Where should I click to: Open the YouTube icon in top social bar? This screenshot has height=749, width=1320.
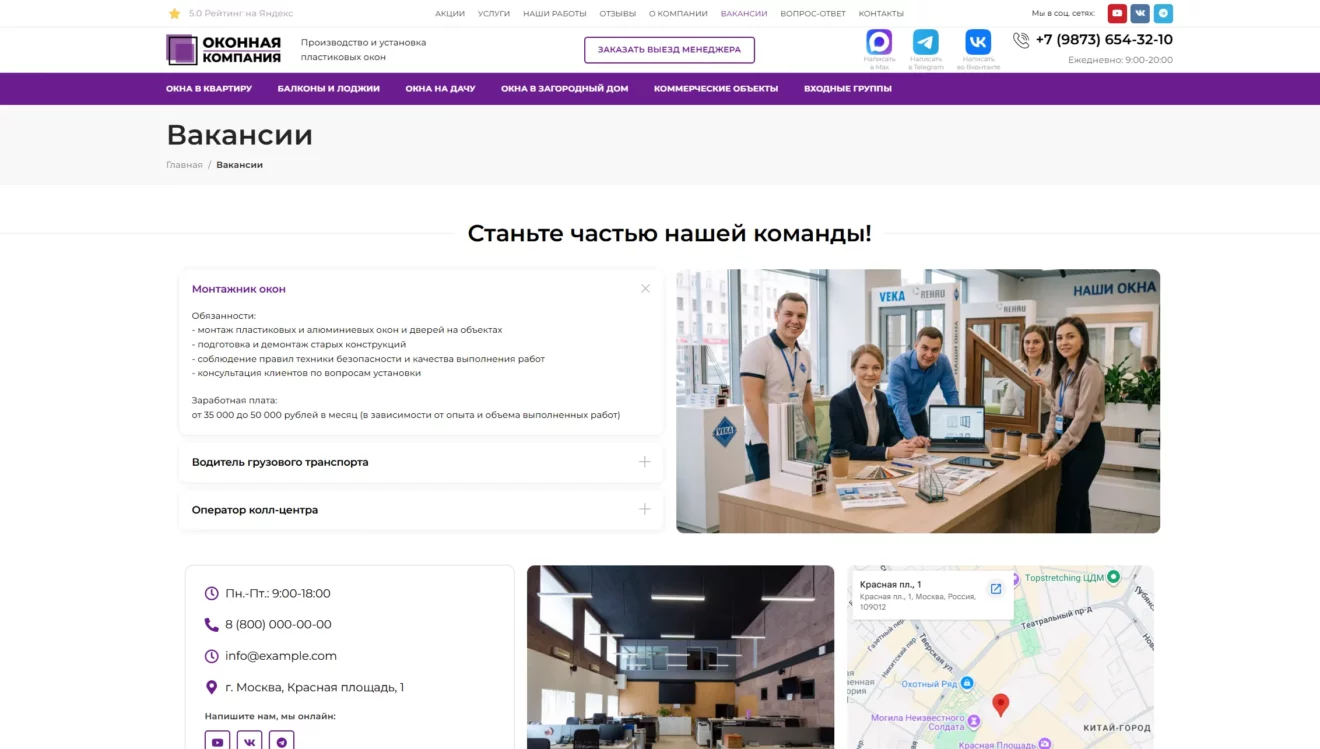point(1117,14)
